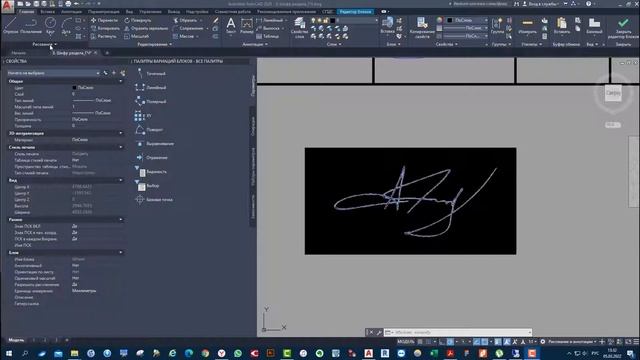Click the Перенести (Move) tool
The width and height of the screenshot is (640, 360).
click(x=104, y=20)
